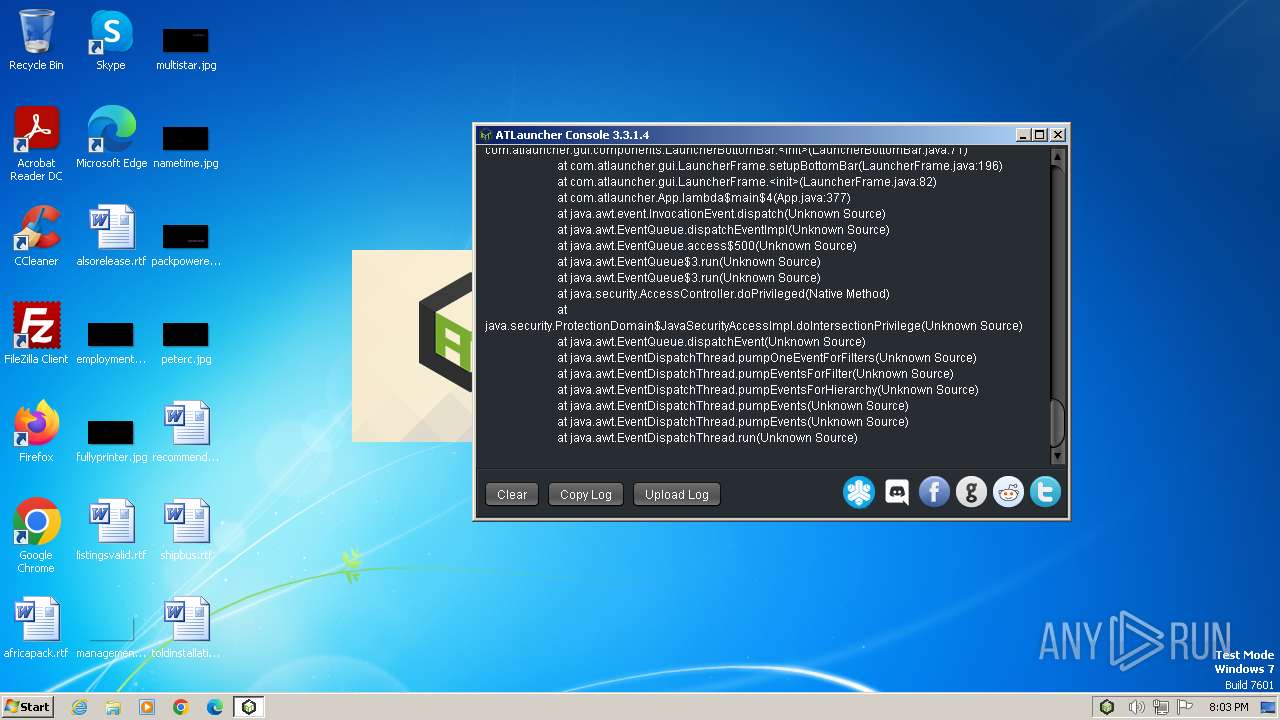Select listingsvalid.rtf desktop document
1280x720 pixels.
tap(111, 530)
